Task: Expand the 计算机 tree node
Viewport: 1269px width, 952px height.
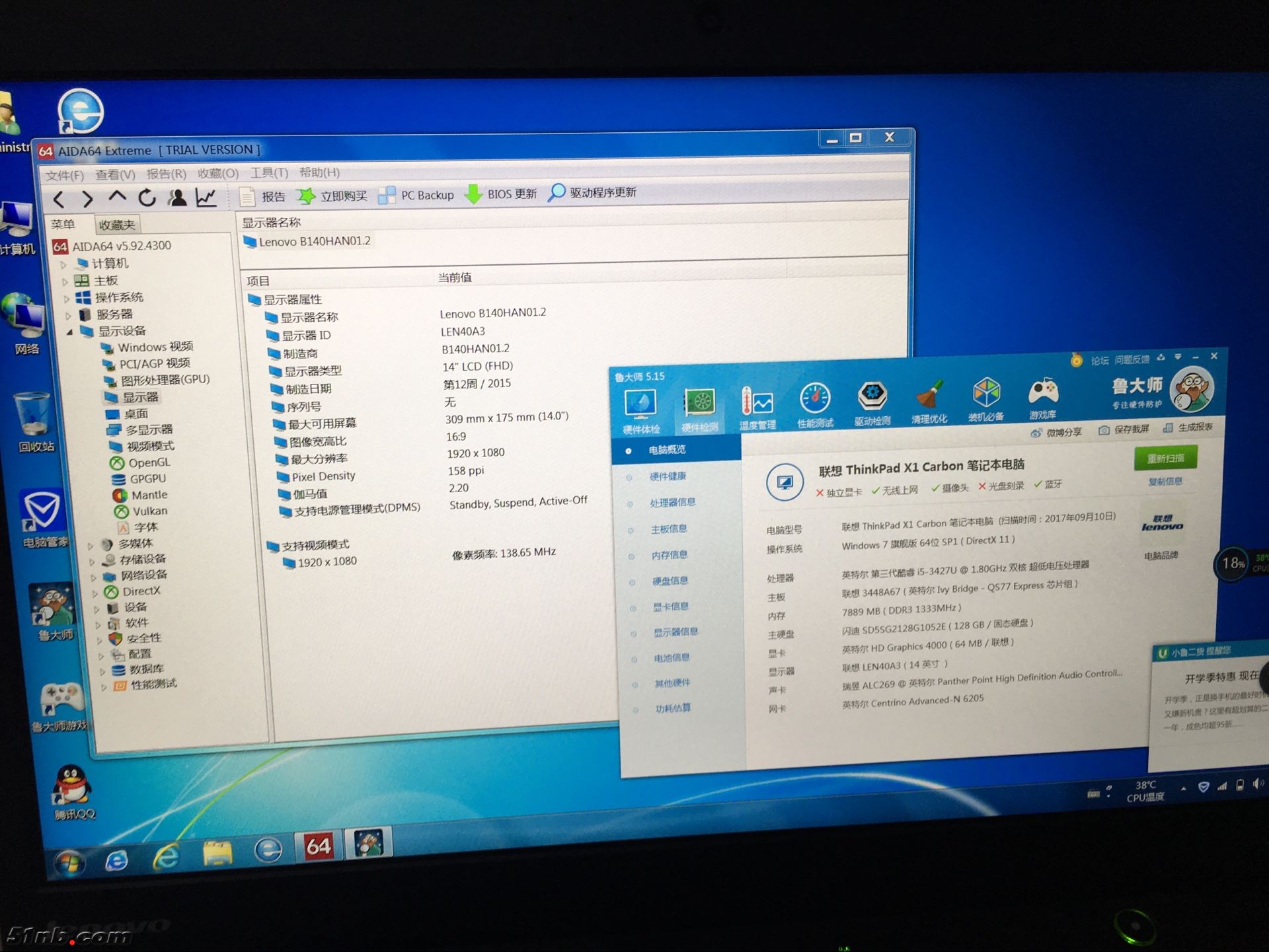Action: point(63,264)
